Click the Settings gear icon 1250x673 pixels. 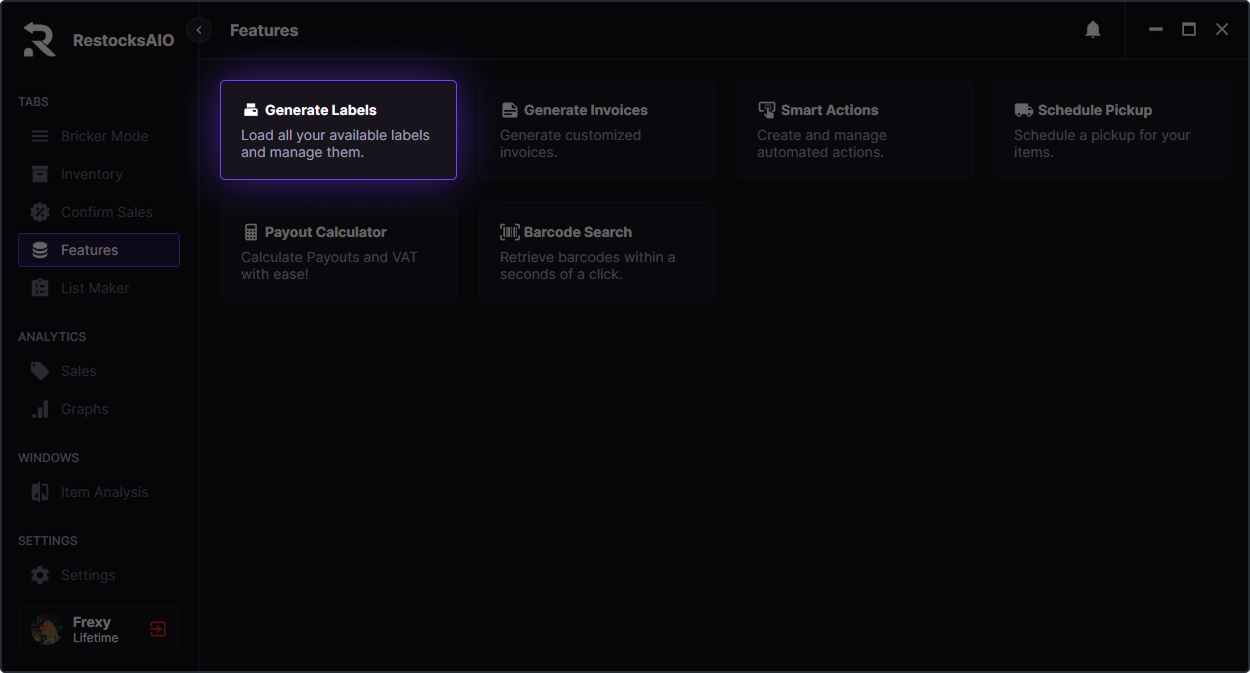(x=40, y=575)
